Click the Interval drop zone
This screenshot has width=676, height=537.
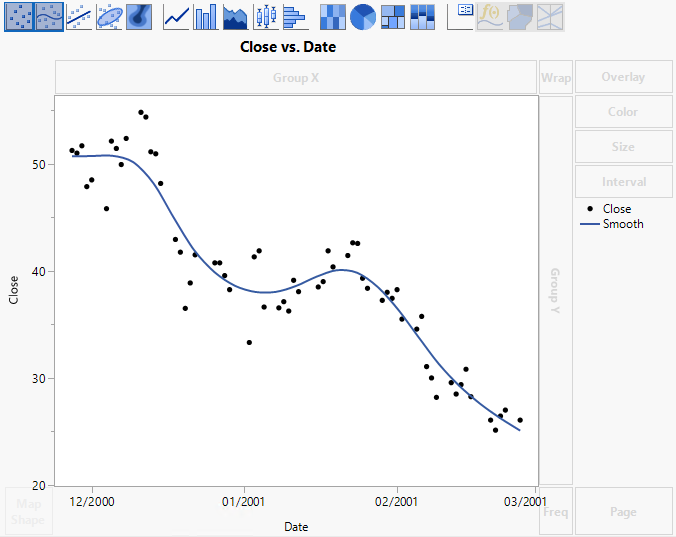pyautogui.click(x=623, y=181)
